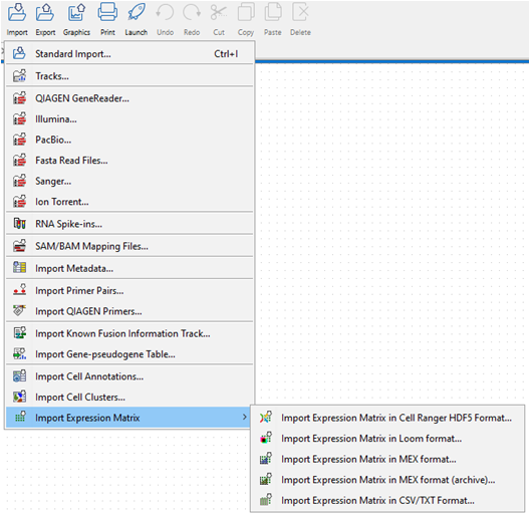
Task: Select highlighted Import Expression Matrix entry
Action: [128, 417]
